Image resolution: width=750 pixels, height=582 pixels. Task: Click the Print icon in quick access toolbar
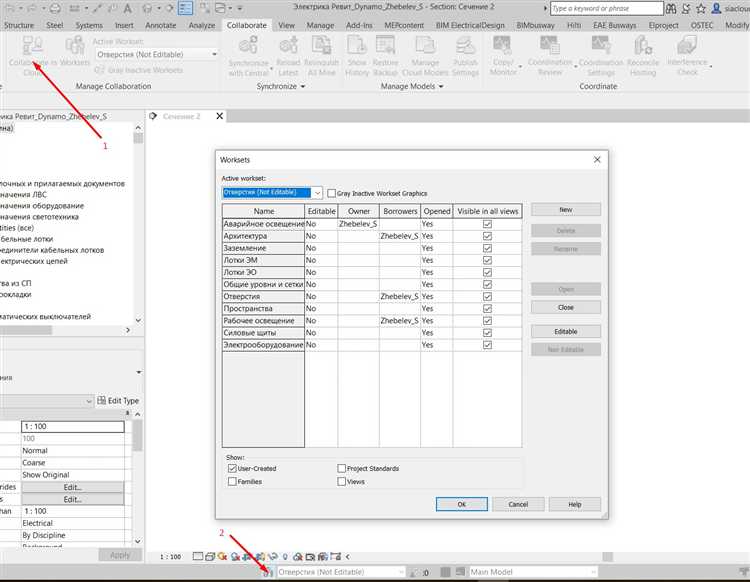tap(55, 8)
